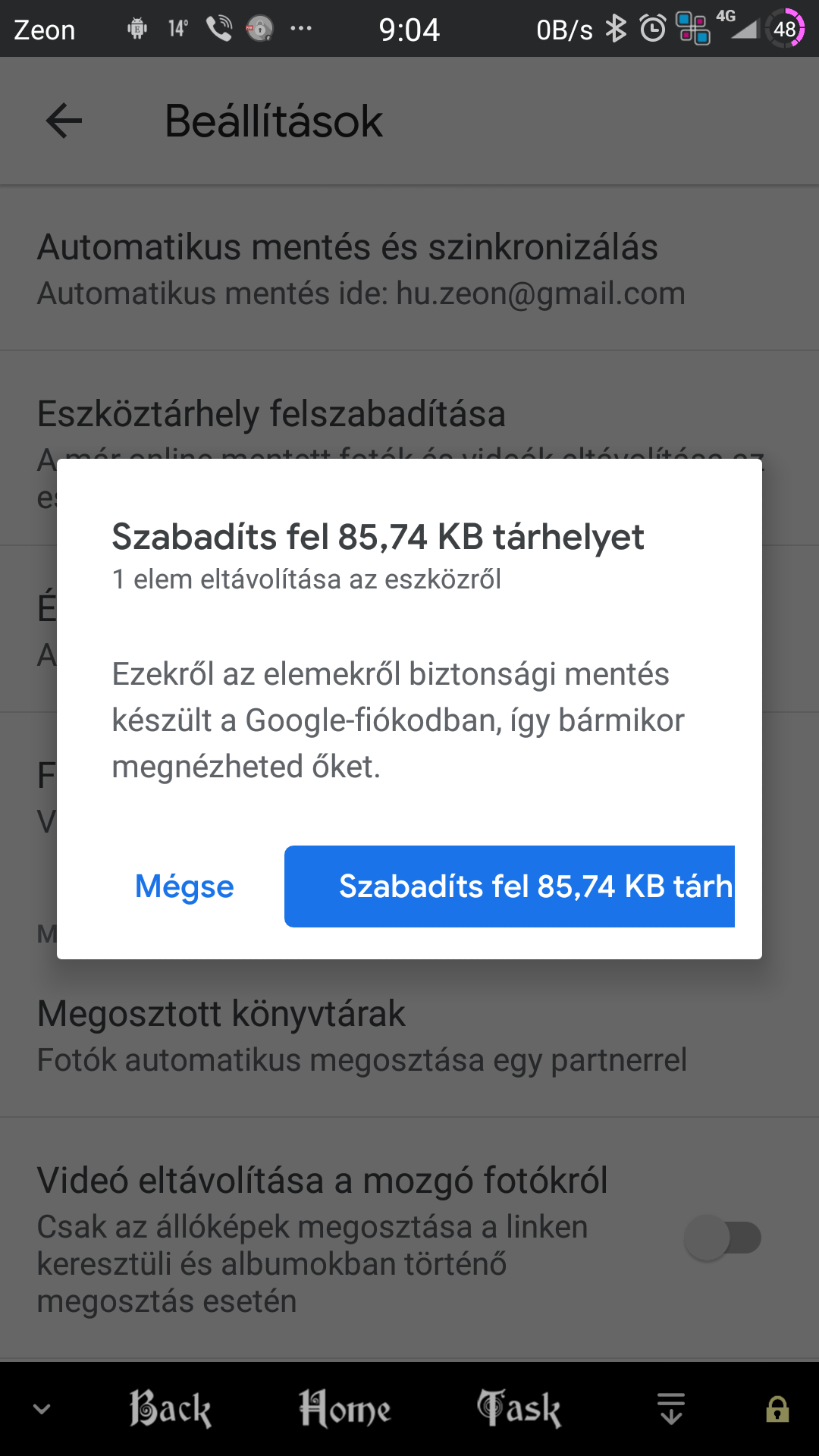Cancel dialog with Mégse
The image size is (819, 1456).
(184, 886)
